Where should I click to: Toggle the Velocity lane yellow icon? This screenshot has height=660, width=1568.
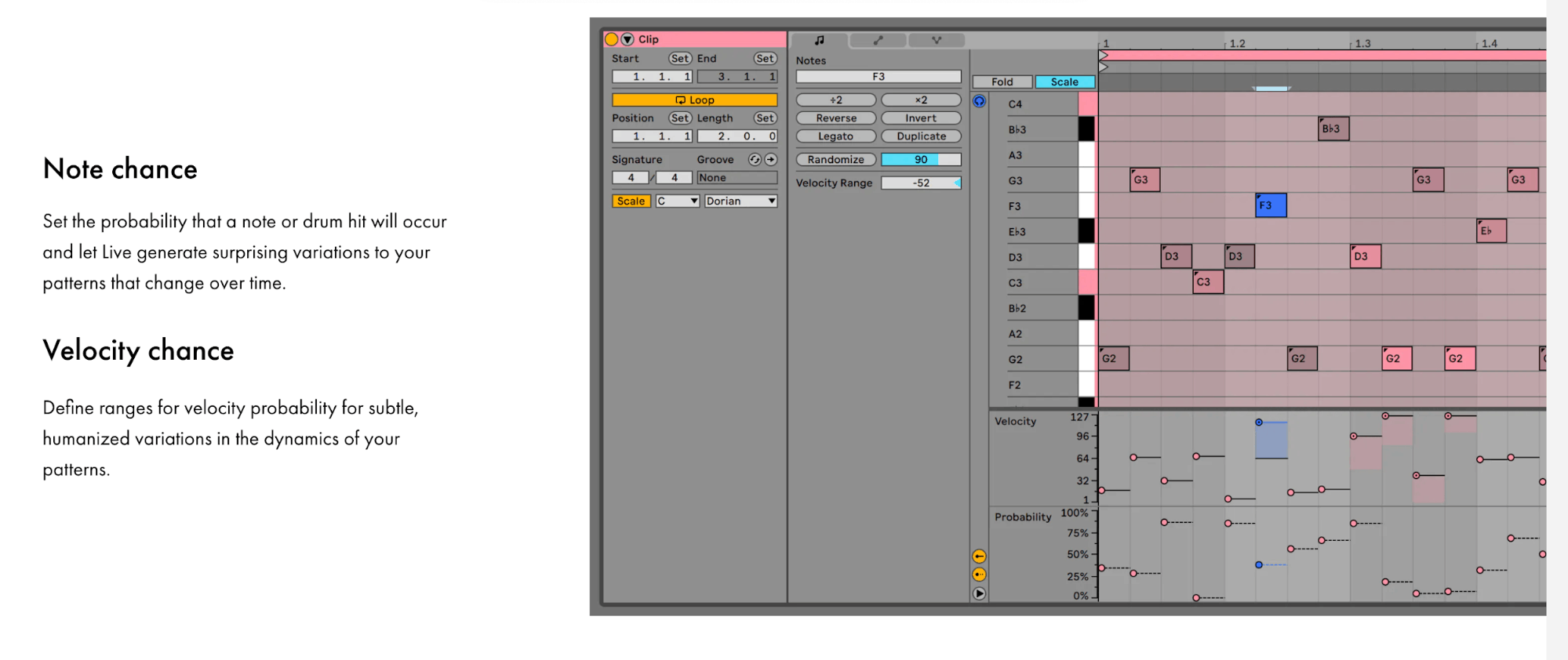pyautogui.click(x=979, y=557)
